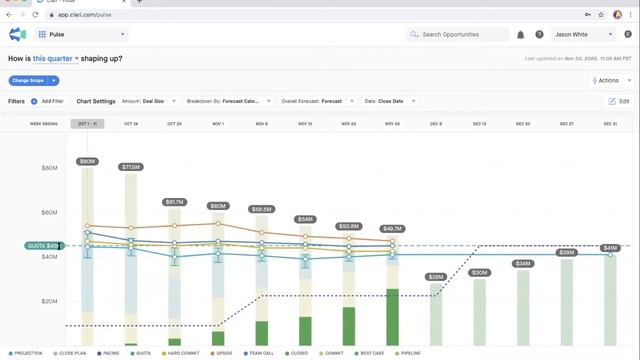640x360 pixels.
Task: Click the Clari logo icon
Action: coord(18,34)
